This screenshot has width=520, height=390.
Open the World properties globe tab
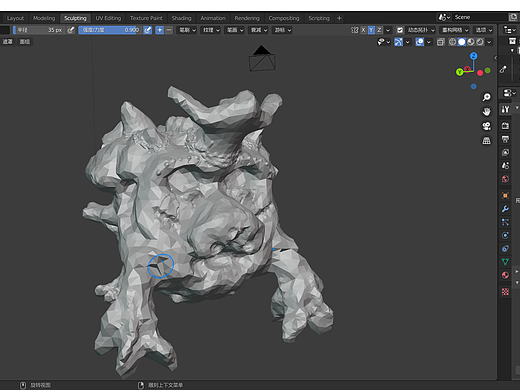(x=505, y=179)
